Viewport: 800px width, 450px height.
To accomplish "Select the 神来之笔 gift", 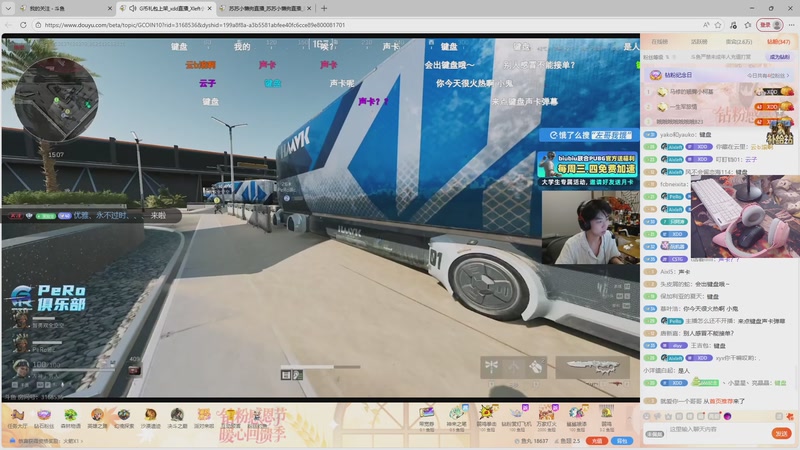I will point(456,418).
